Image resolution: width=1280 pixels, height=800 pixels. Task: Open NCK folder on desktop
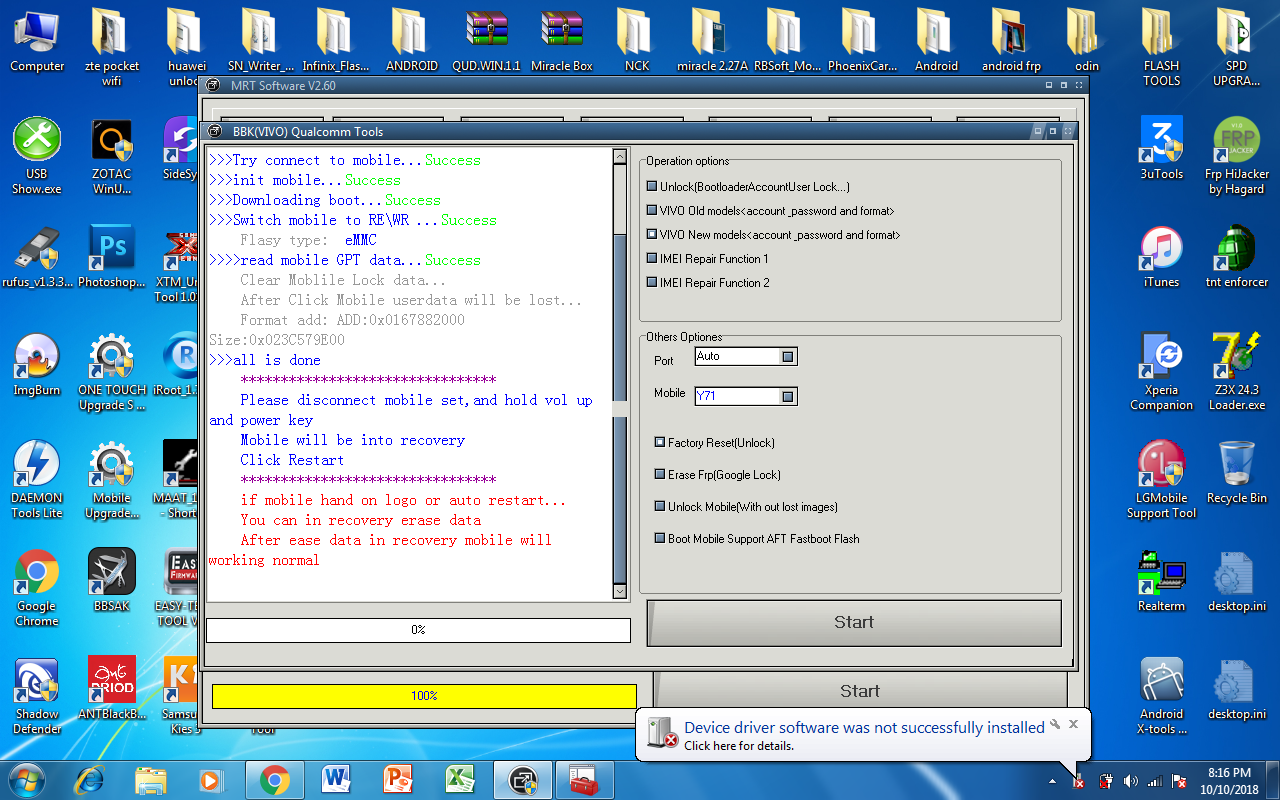637,41
